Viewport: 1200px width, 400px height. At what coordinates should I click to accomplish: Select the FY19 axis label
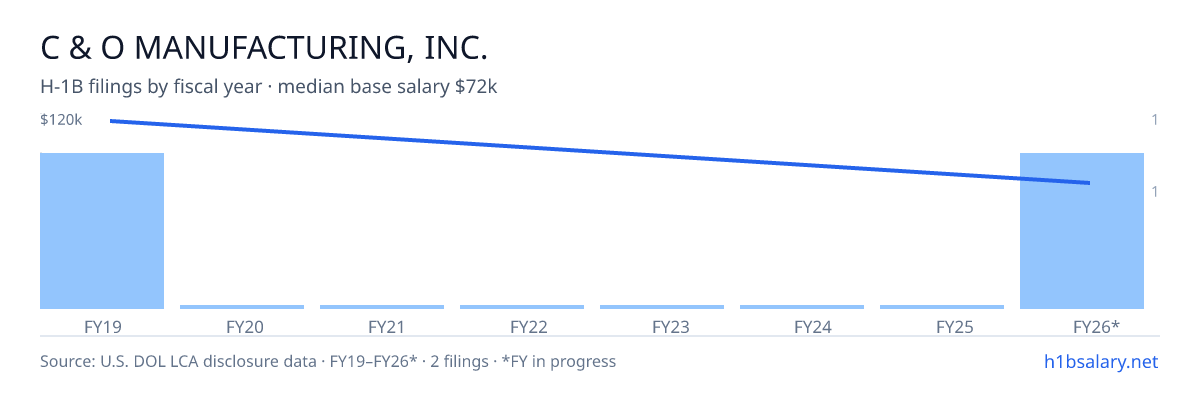click(x=104, y=327)
